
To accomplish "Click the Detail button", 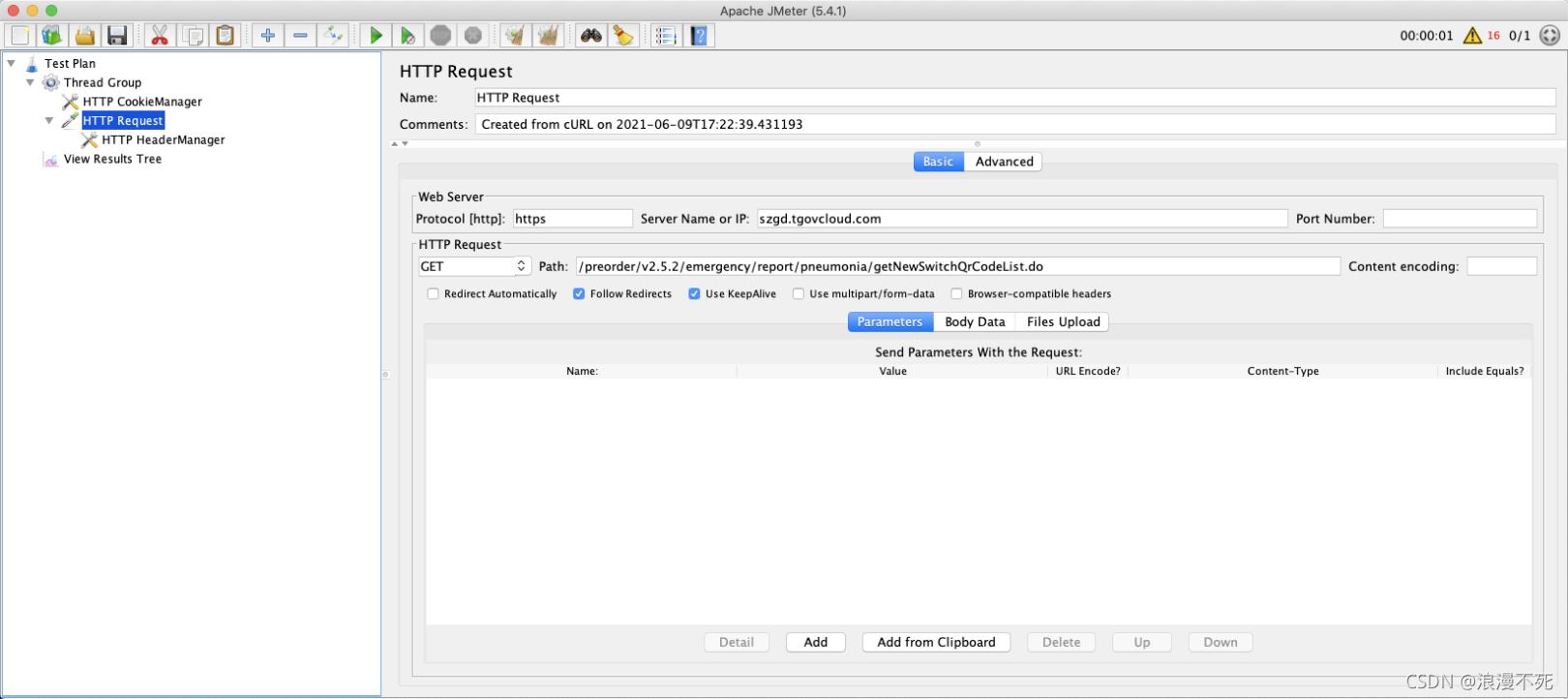I will (737, 643).
